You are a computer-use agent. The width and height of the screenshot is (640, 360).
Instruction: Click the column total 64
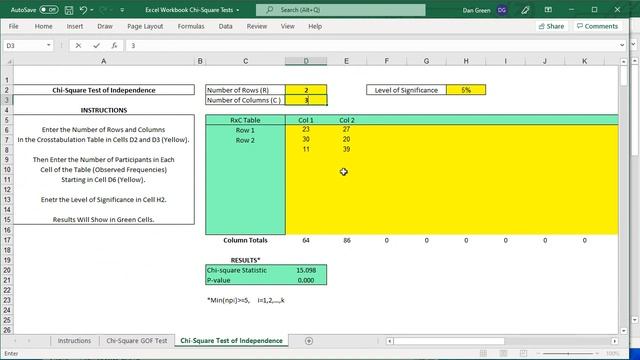(x=306, y=240)
